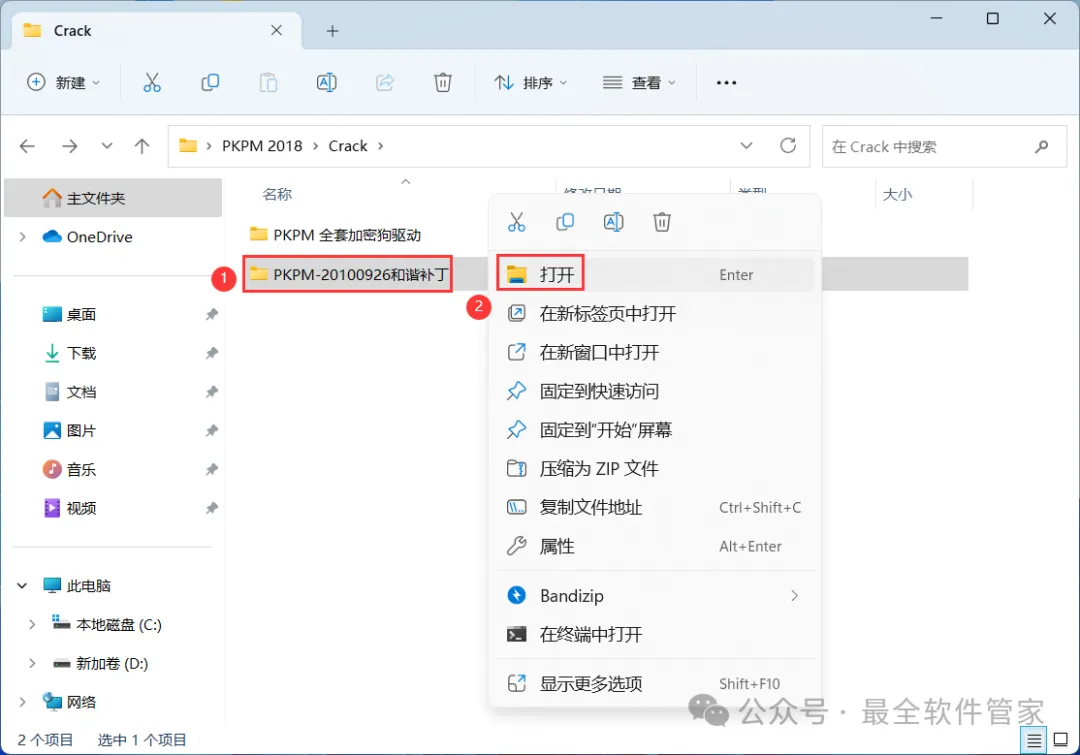Switch to details view in status bar
Image resolution: width=1080 pixels, height=755 pixels.
click(x=1034, y=741)
